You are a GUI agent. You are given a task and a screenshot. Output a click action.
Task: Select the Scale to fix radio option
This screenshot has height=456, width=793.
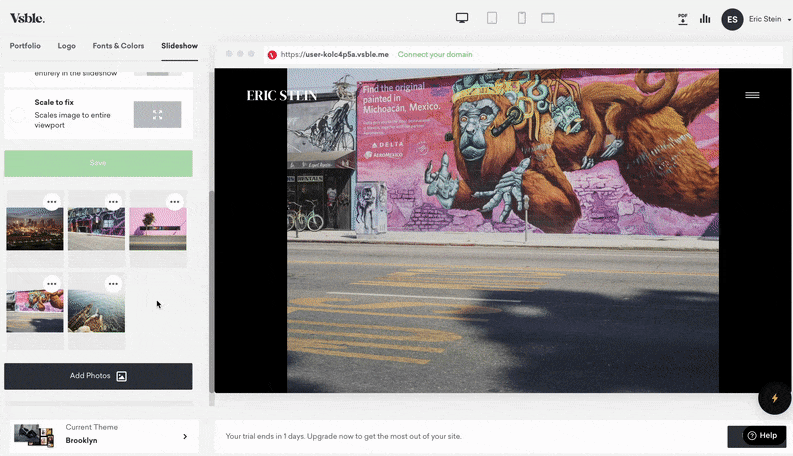[x=18, y=115]
